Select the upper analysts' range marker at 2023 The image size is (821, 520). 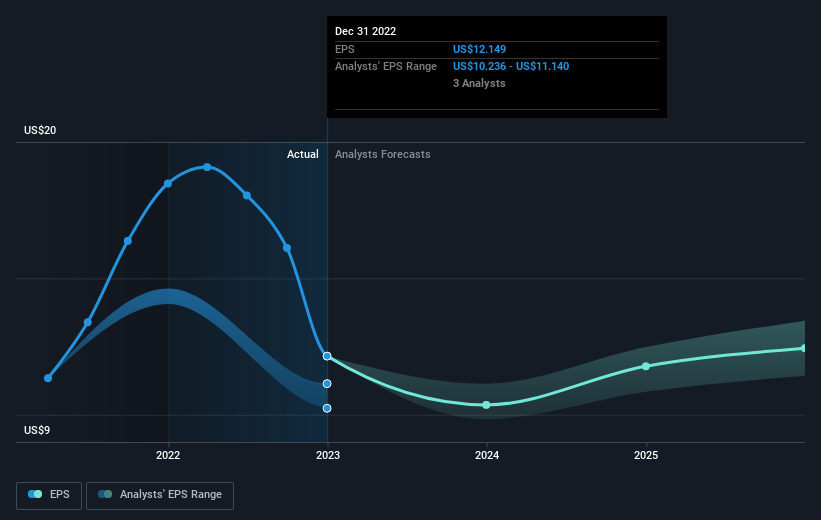coord(327,384)
